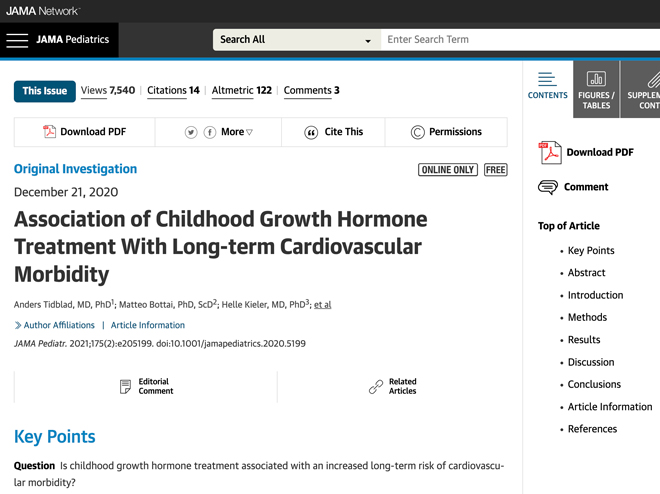660x494 pixels.
Task: Open the Editorial Comment document icon
Action: (x=125, y=386)
